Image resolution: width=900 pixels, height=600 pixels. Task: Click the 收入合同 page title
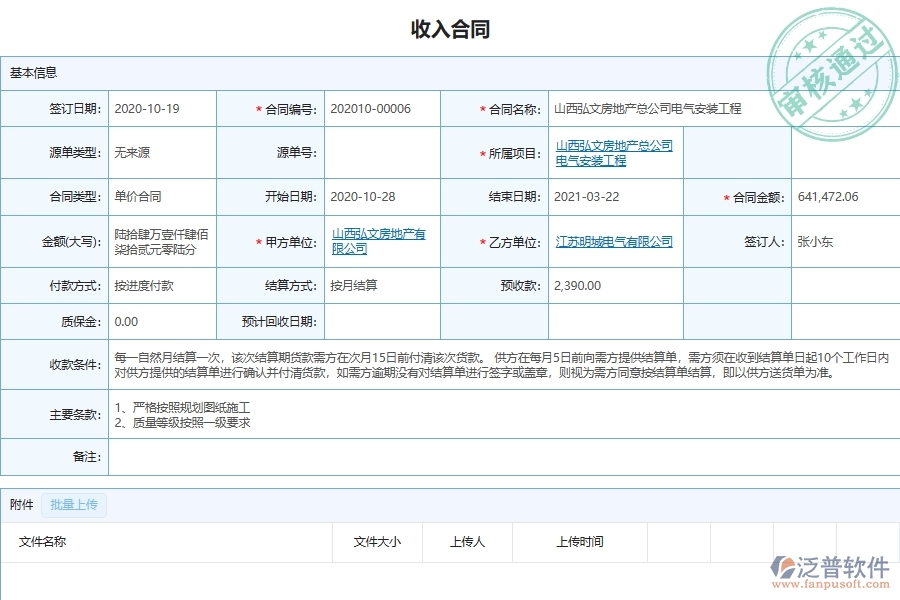pyautogui.click(x=450, y=28)
